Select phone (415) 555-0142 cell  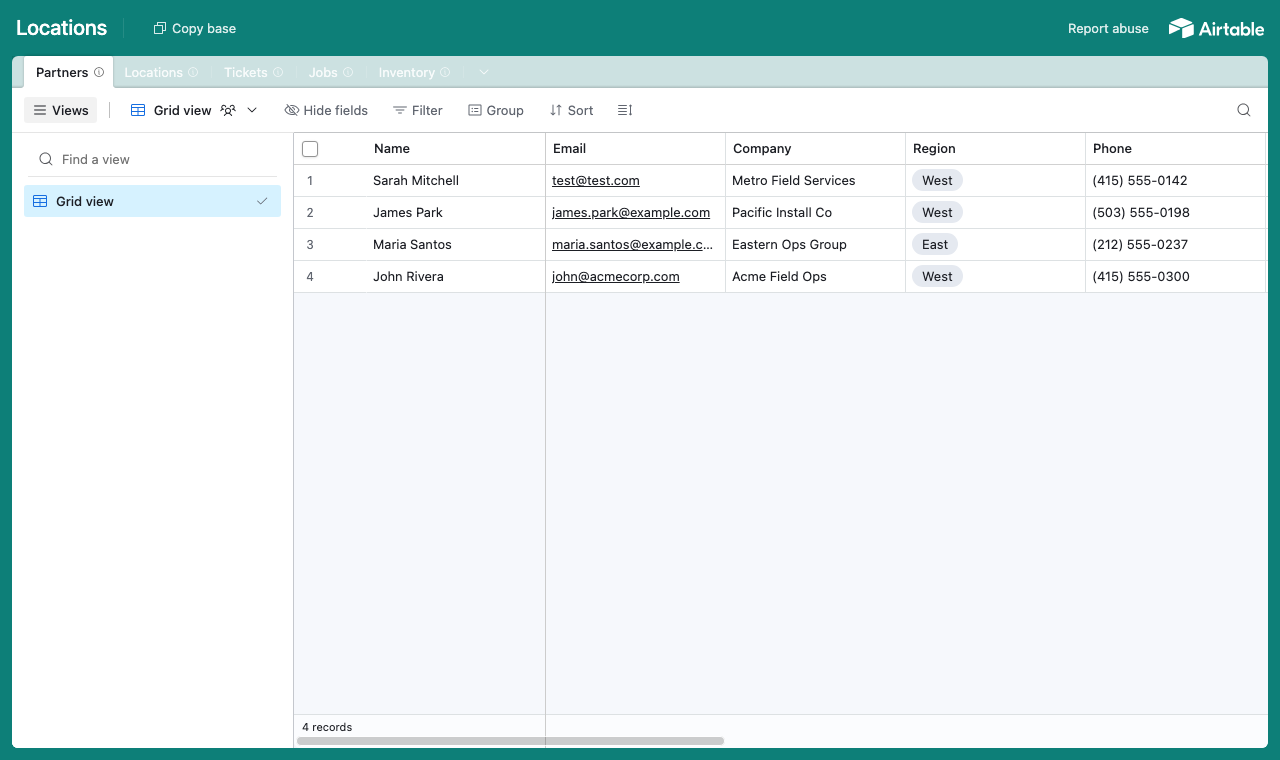[1176, 180]
